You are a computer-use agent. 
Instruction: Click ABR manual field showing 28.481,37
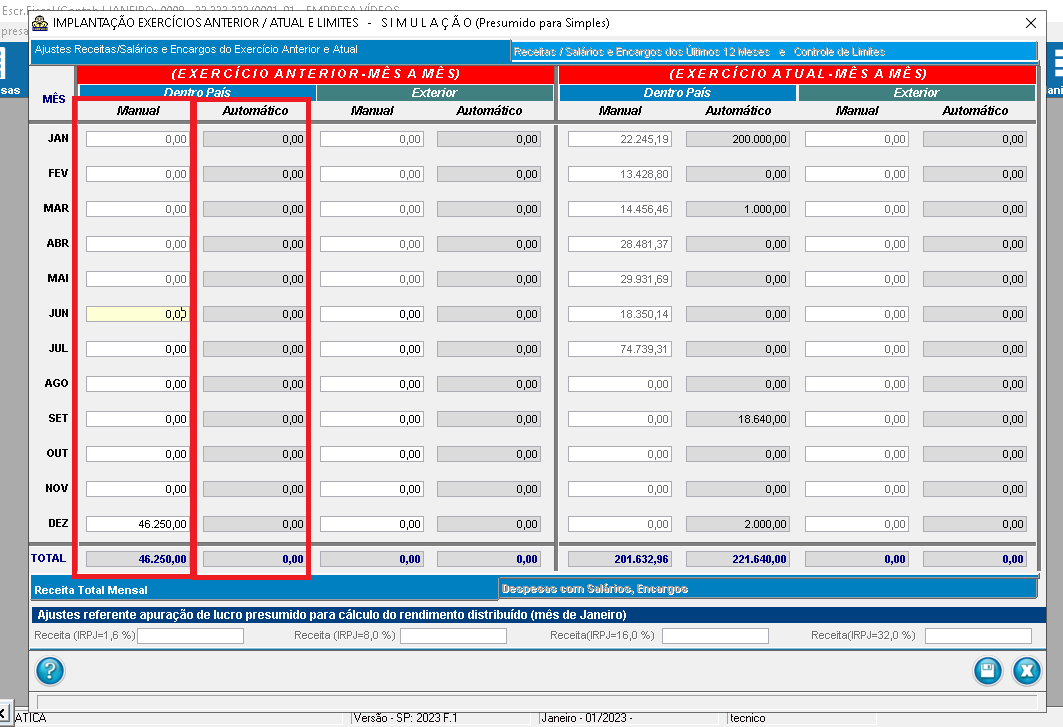pos(620,244)
